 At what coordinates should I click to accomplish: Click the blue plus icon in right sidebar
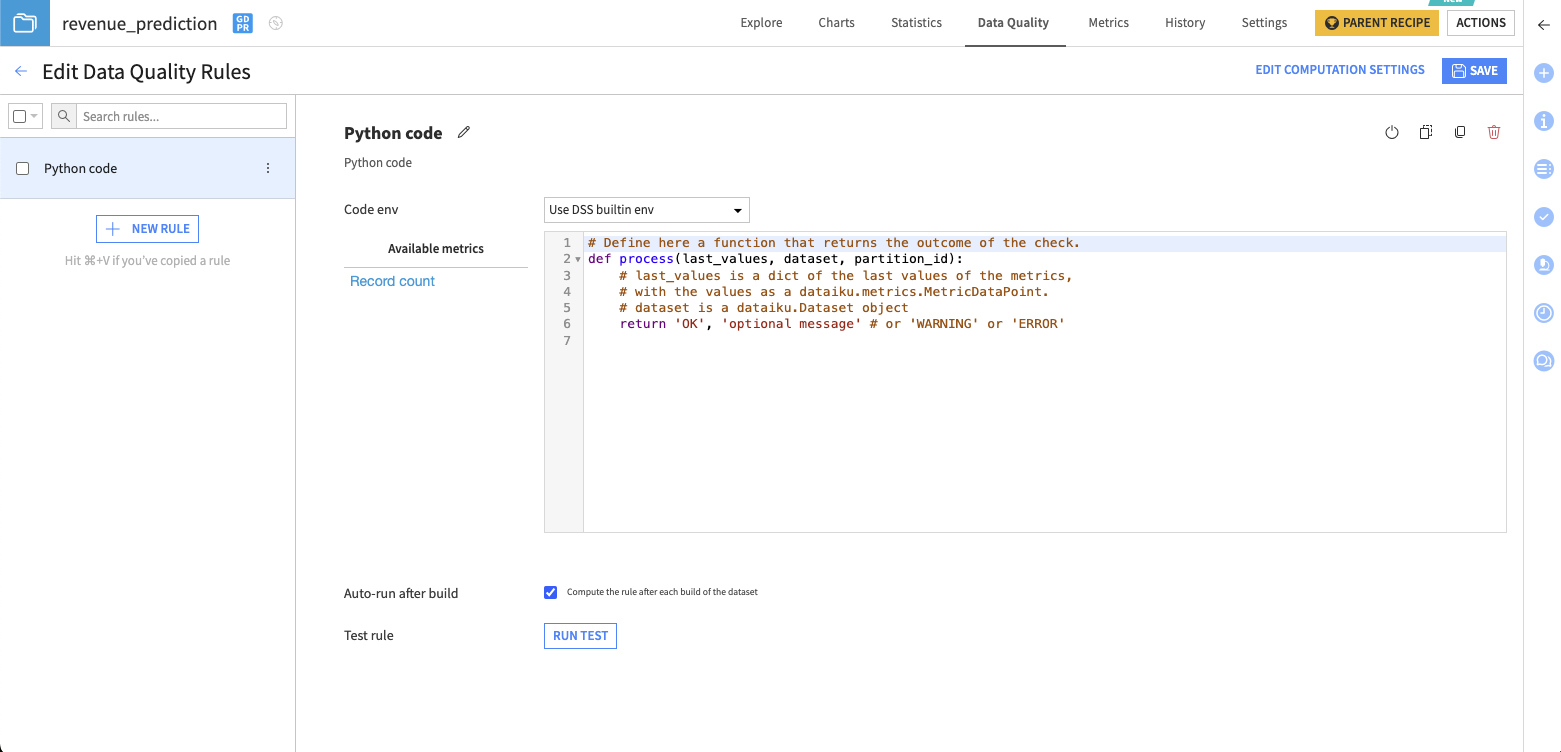click(1544, 73)
